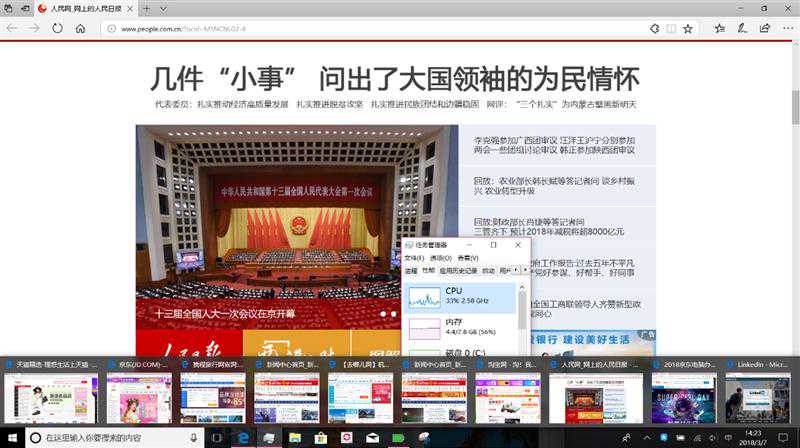Open the 几件“小事” headline link
The width and height of the screenshot is (800, 448).
point(394,78)
